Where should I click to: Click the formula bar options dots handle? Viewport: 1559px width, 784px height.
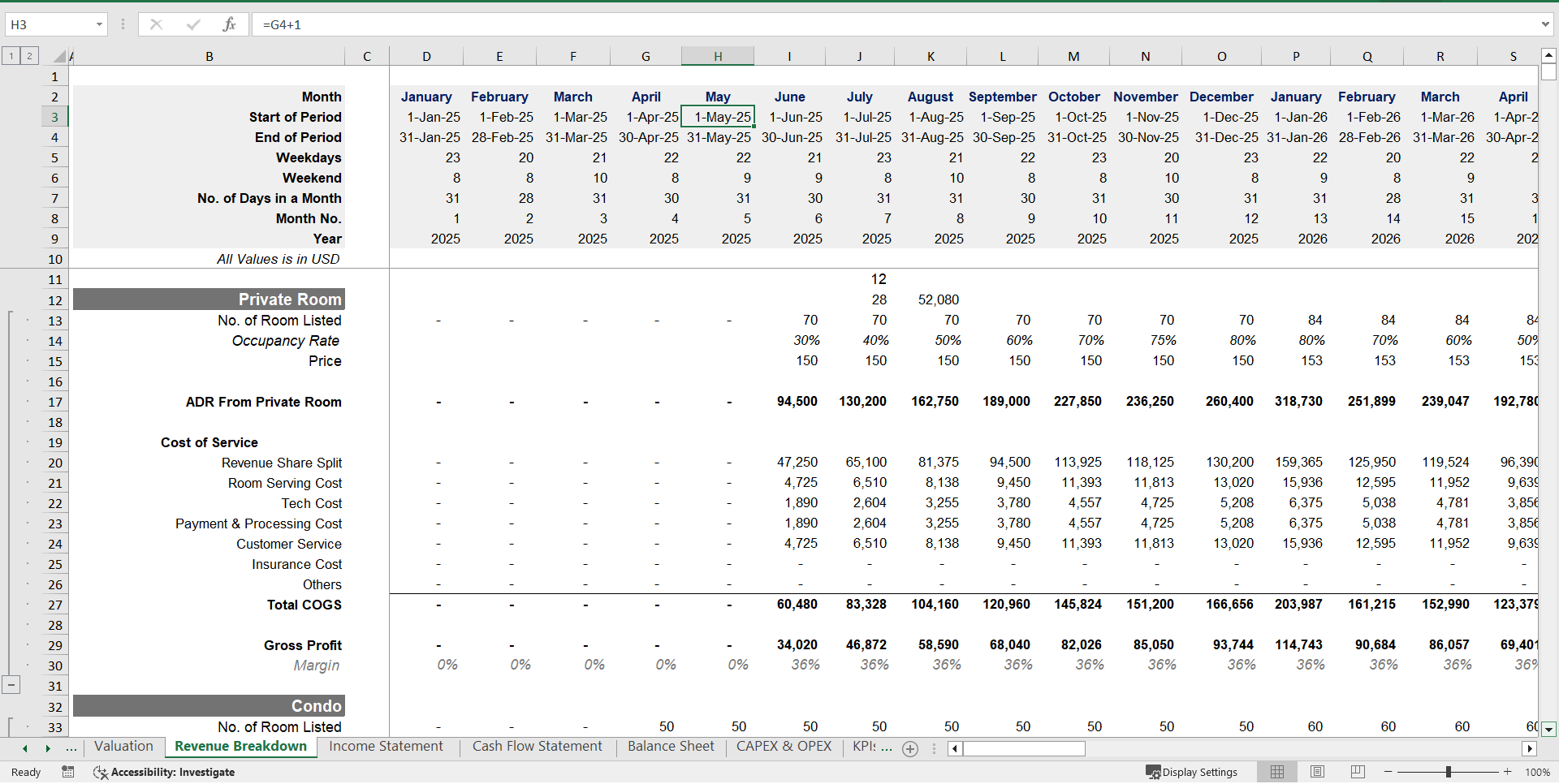click(x=123, y=24)
